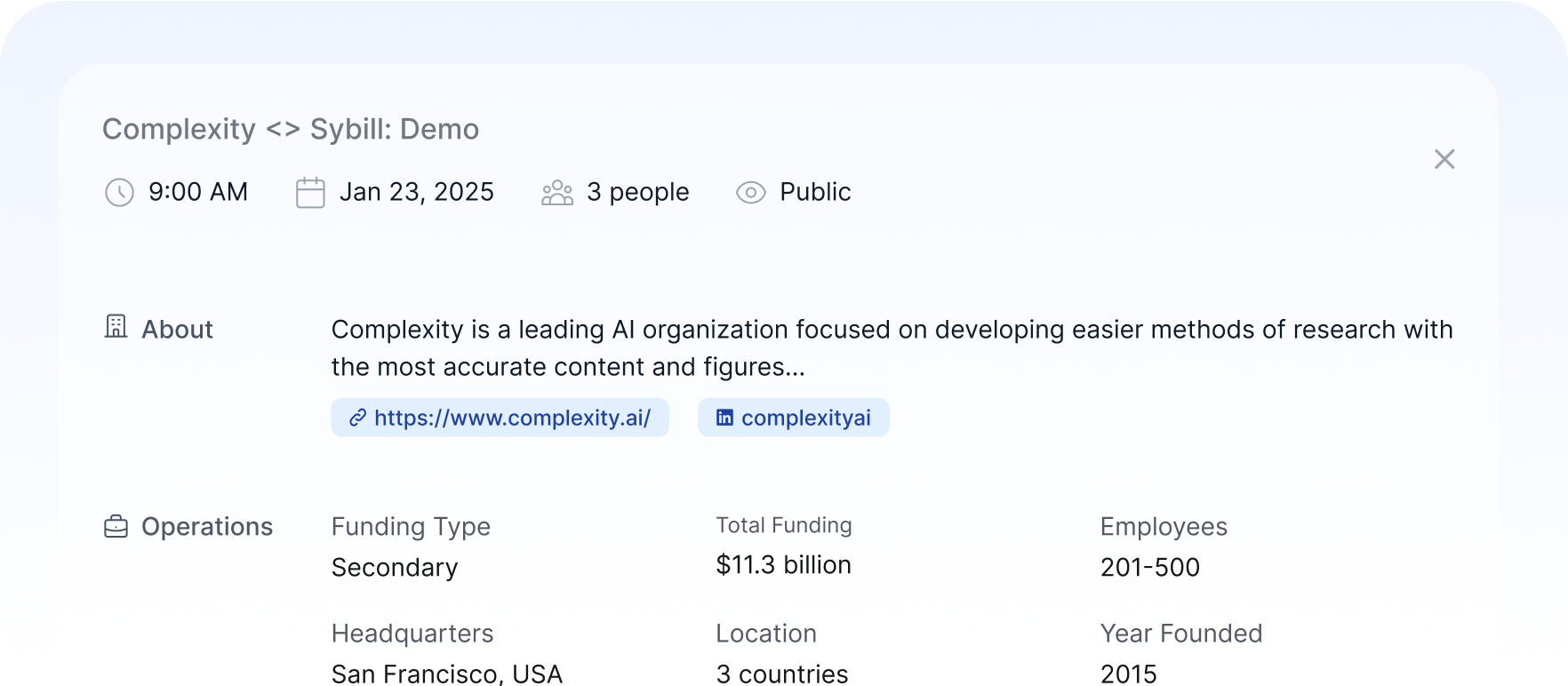Click the briefcase icon beside Operations
This screenshot has height=686, width=1568.
(116, 527)
